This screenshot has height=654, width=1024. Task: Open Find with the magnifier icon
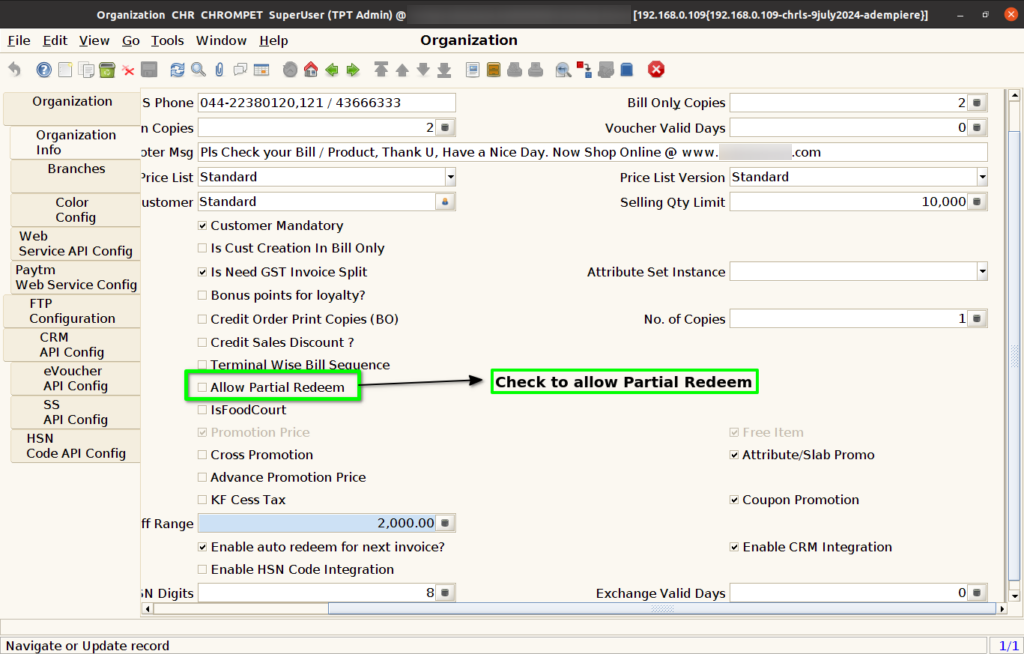(199, 69)
